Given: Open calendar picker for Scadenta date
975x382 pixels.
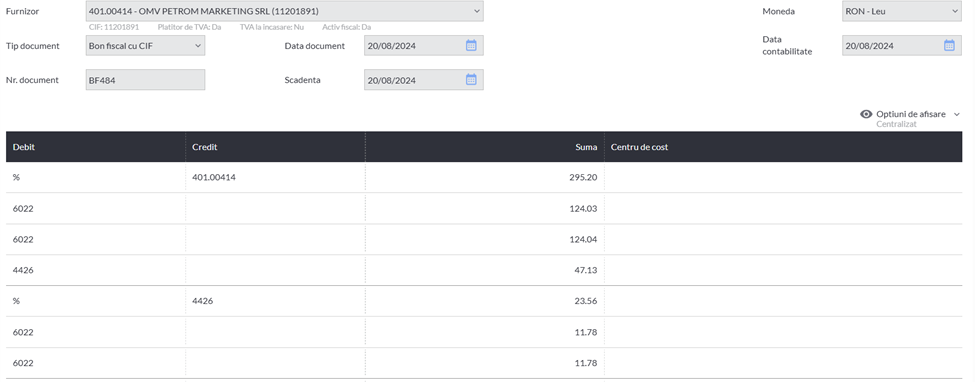Looking at the screenshot, I should click(471, 80).
